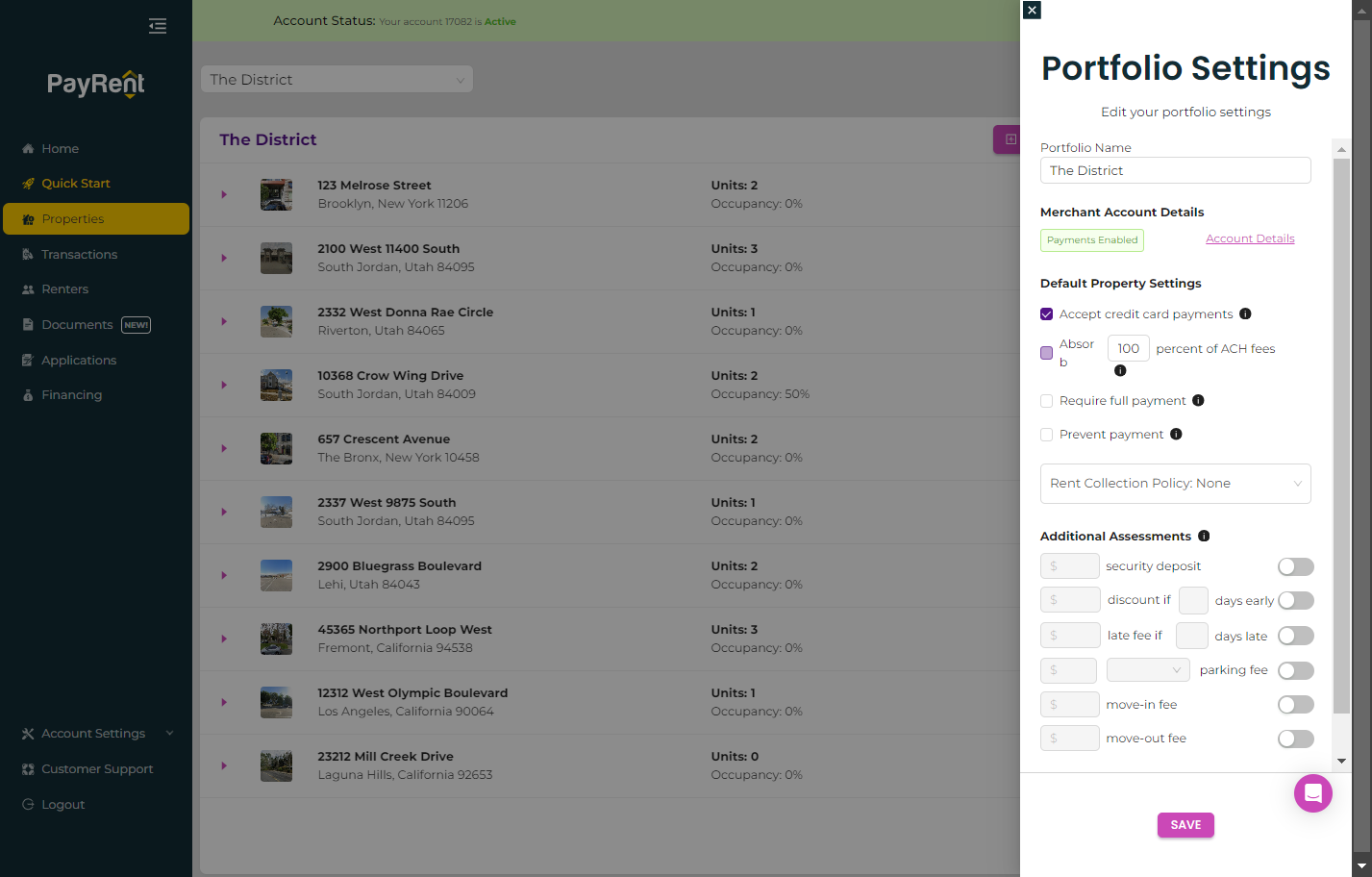The image size is (1372, 877).
Task: Enable the late fee switch
Action: click(x=1295, y=636)
